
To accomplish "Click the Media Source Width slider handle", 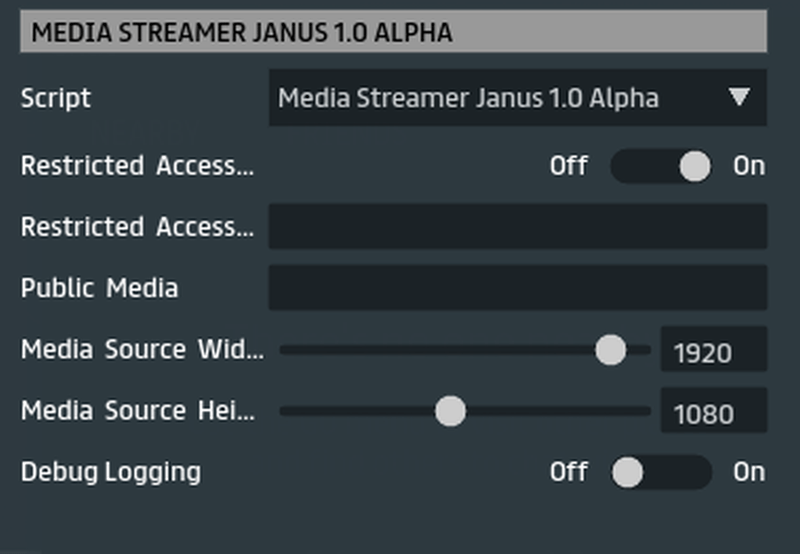I will (x=610, y=350).
